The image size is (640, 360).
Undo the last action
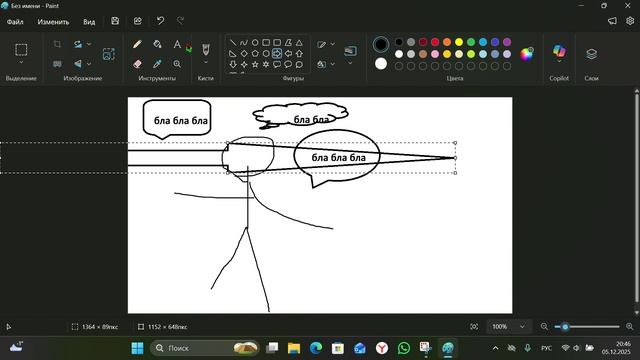[x=160, y=21]
